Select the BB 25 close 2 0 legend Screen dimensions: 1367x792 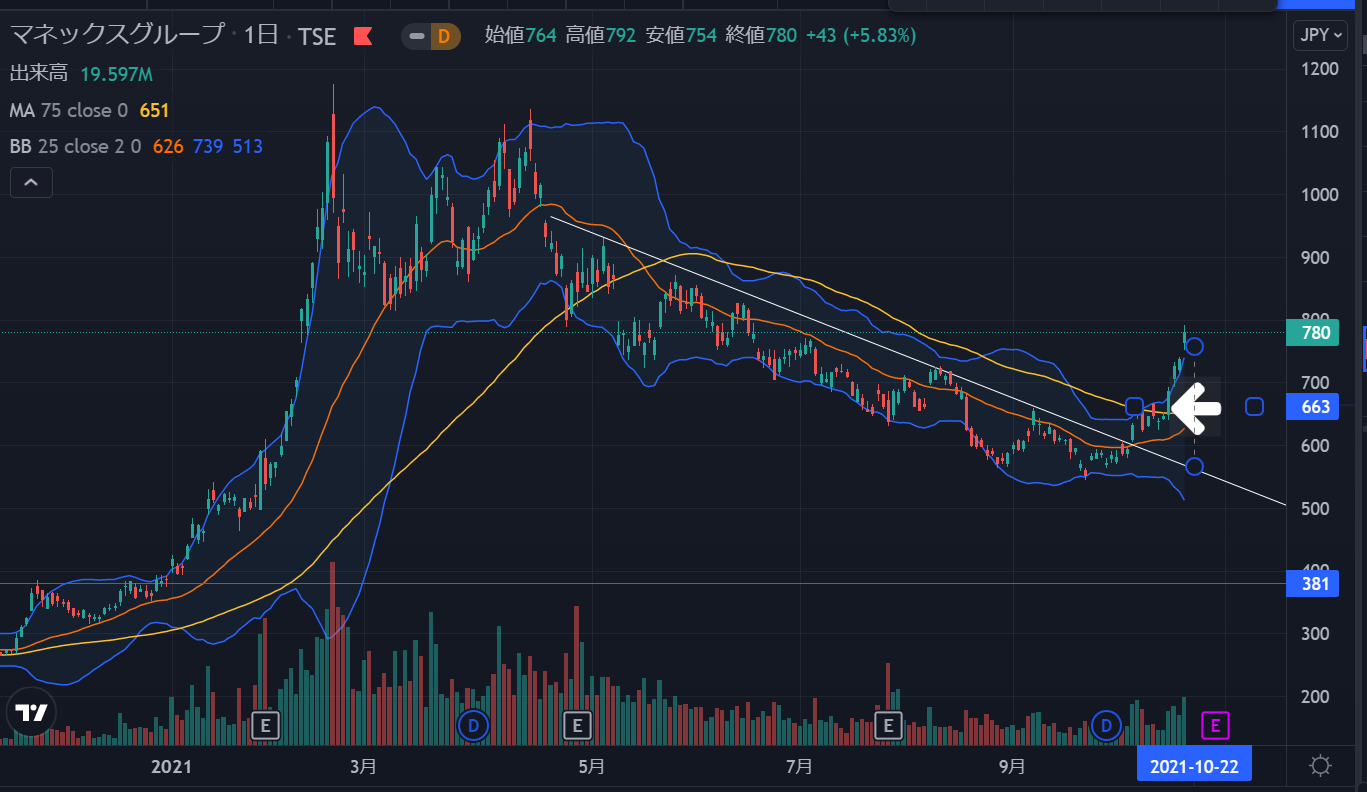coord(76,146)
